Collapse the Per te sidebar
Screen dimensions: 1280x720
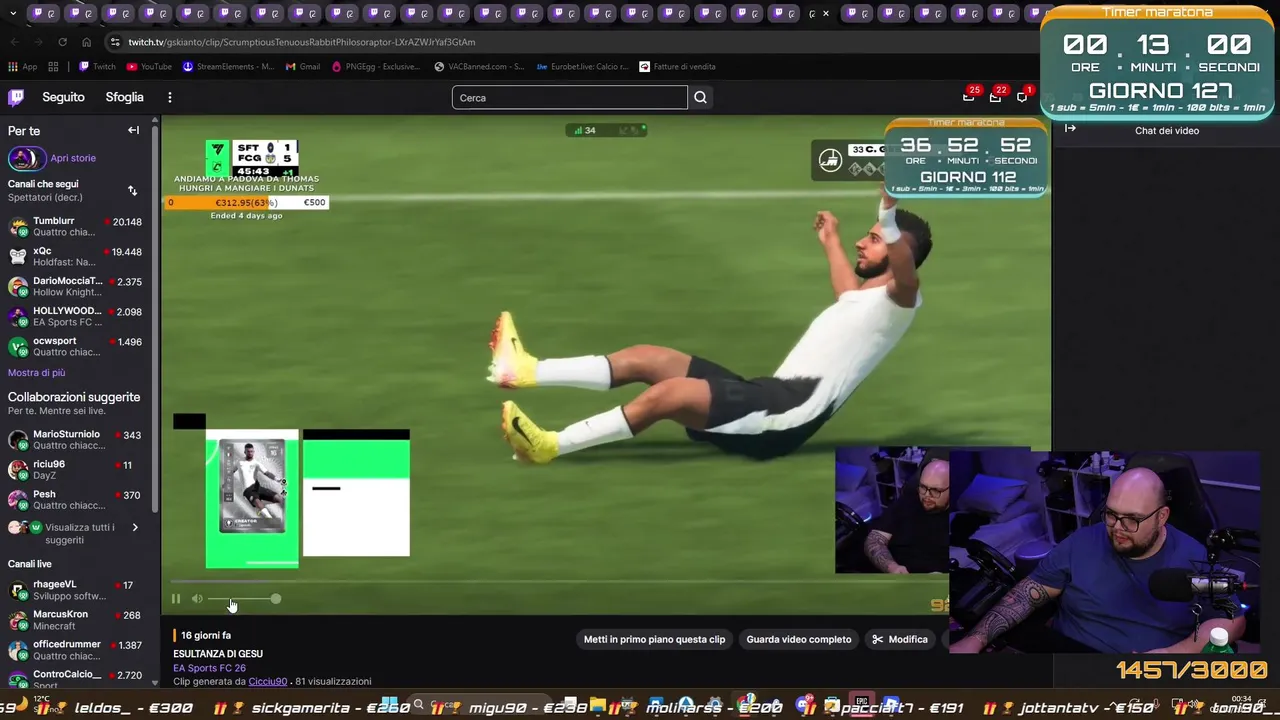coord(133,130)
